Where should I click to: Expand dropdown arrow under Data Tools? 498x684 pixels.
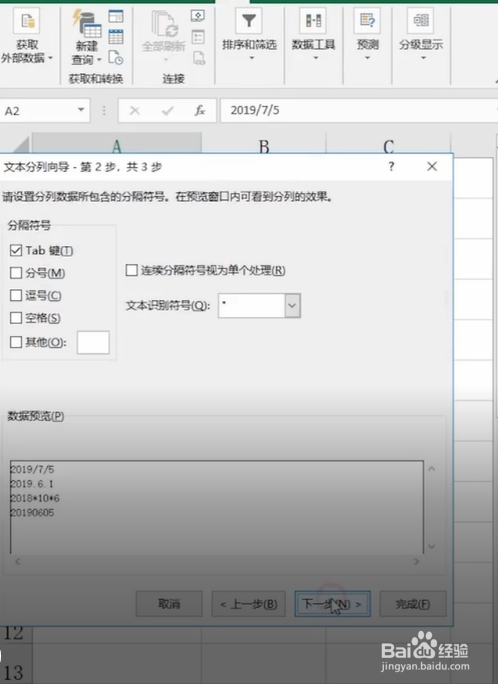click(x=316, y=58)
